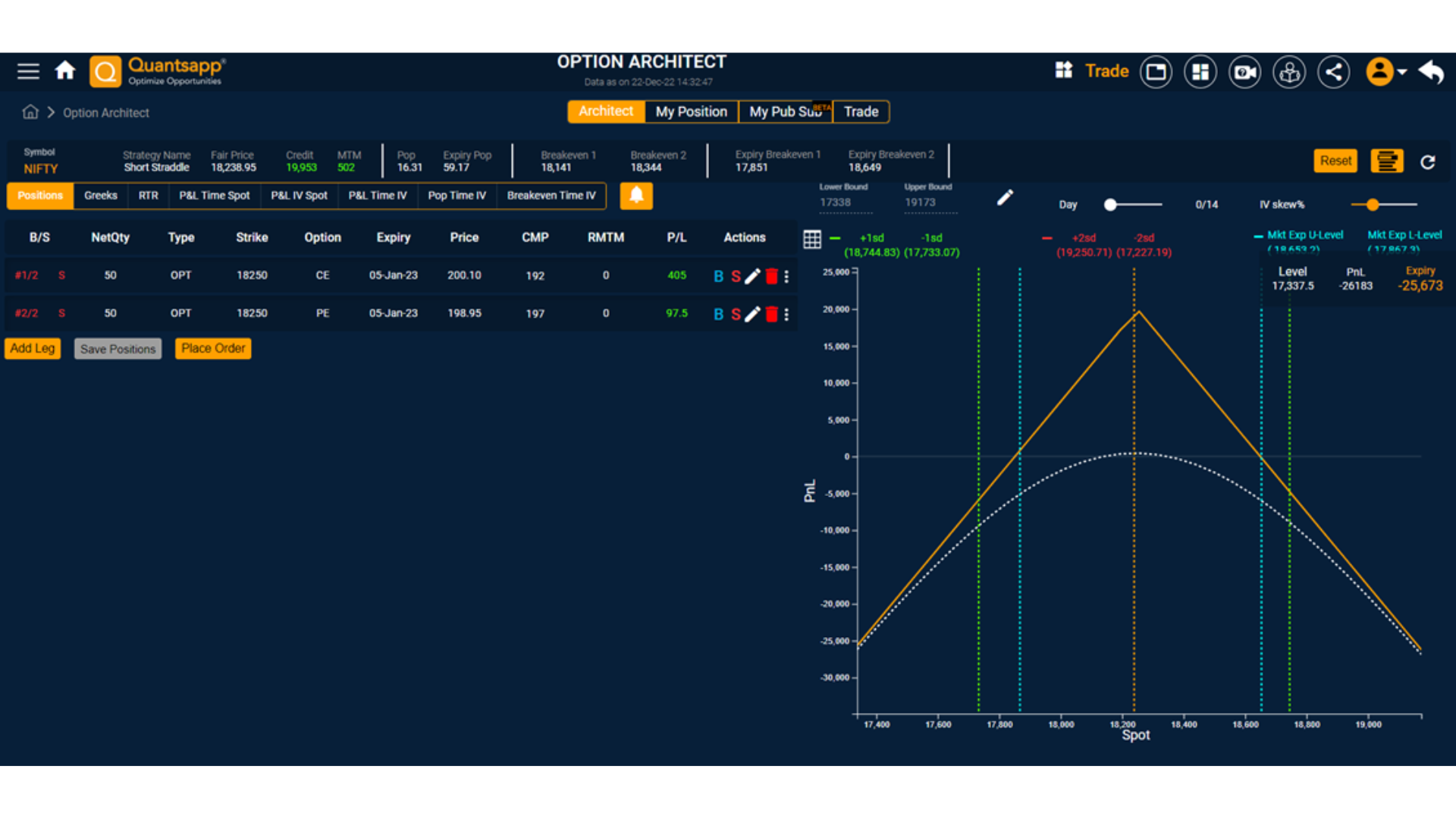This screenshot has height=819, width=1456.
Task: Switch to the Greeks tab
Action: pyautogui.click(x=101, y=196)
